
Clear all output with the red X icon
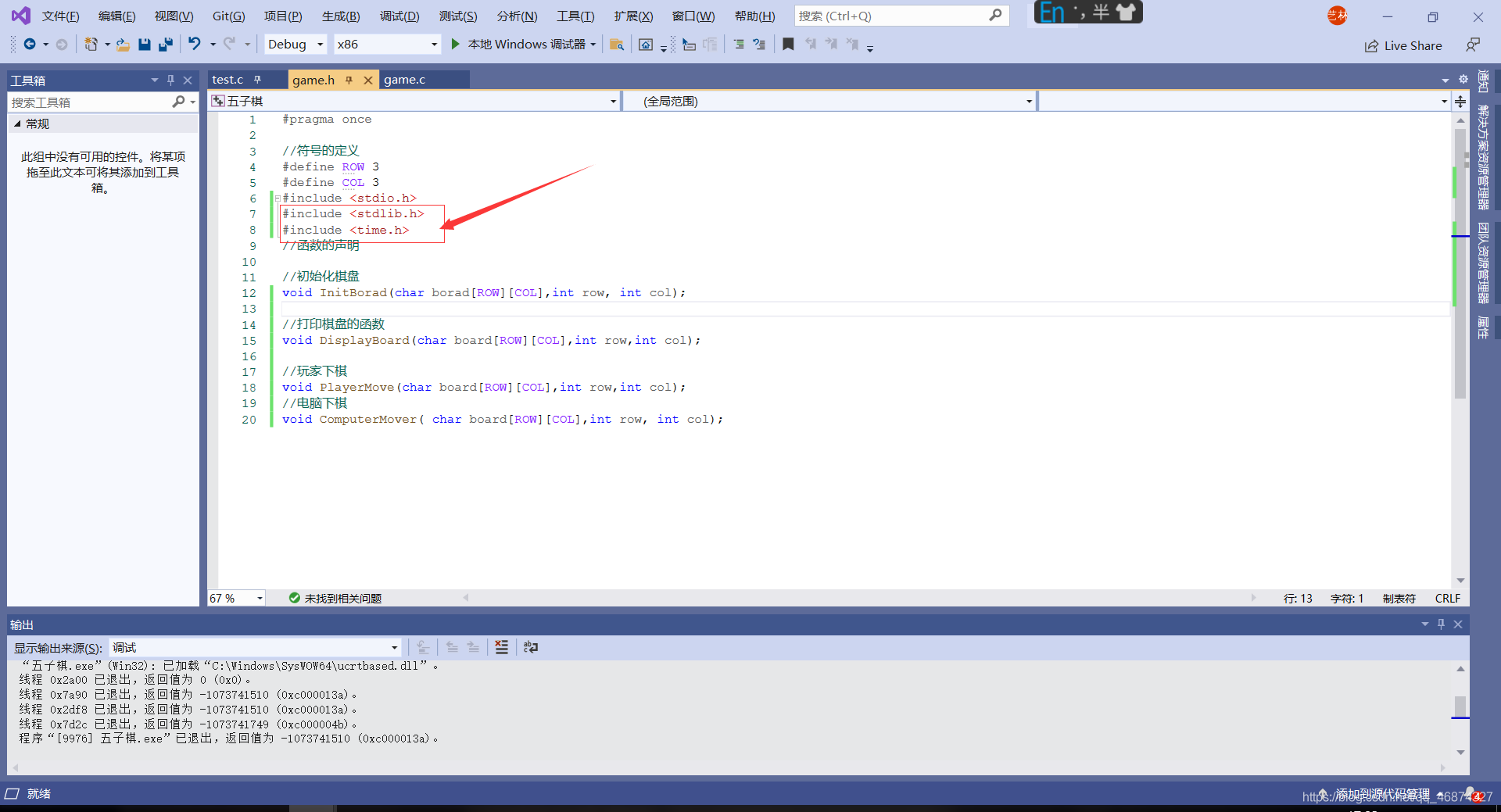pyautogui.click(x=502, y=647)
